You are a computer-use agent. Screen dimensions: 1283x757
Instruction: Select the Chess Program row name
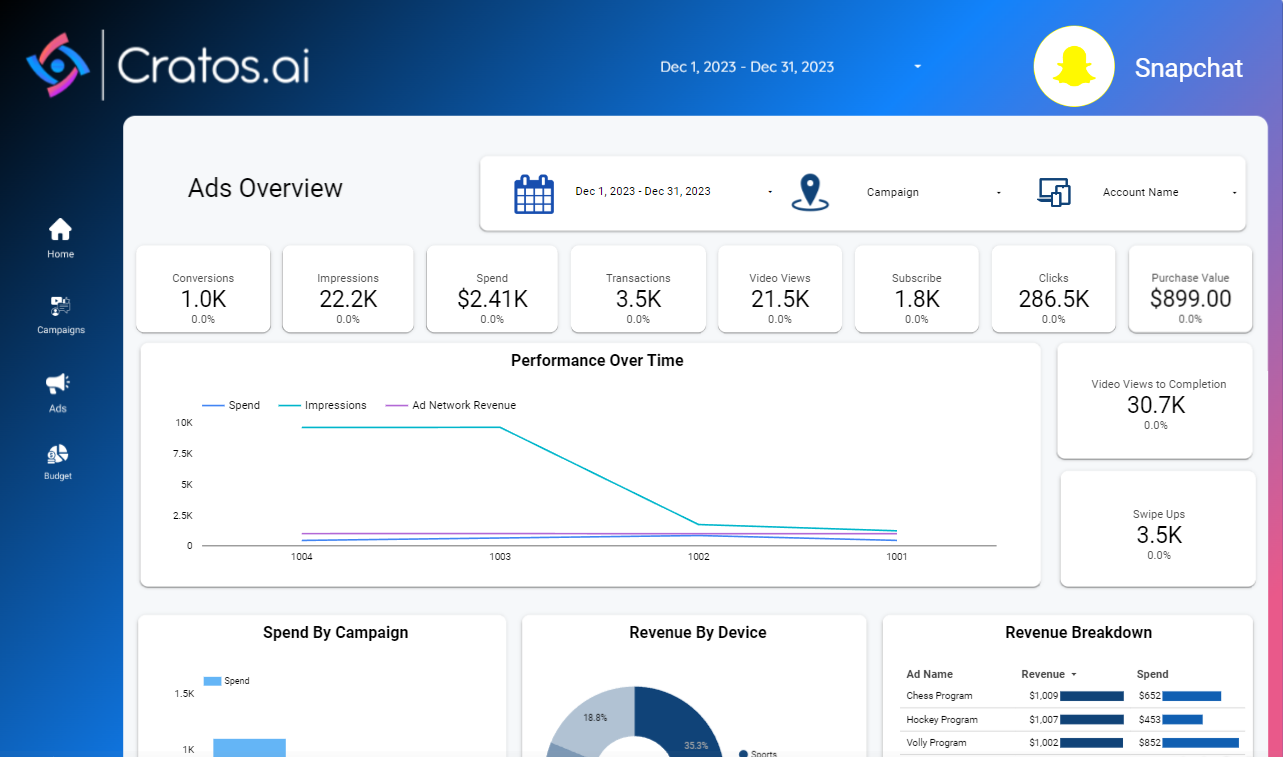pyautogui.click(x=940, y=696)
